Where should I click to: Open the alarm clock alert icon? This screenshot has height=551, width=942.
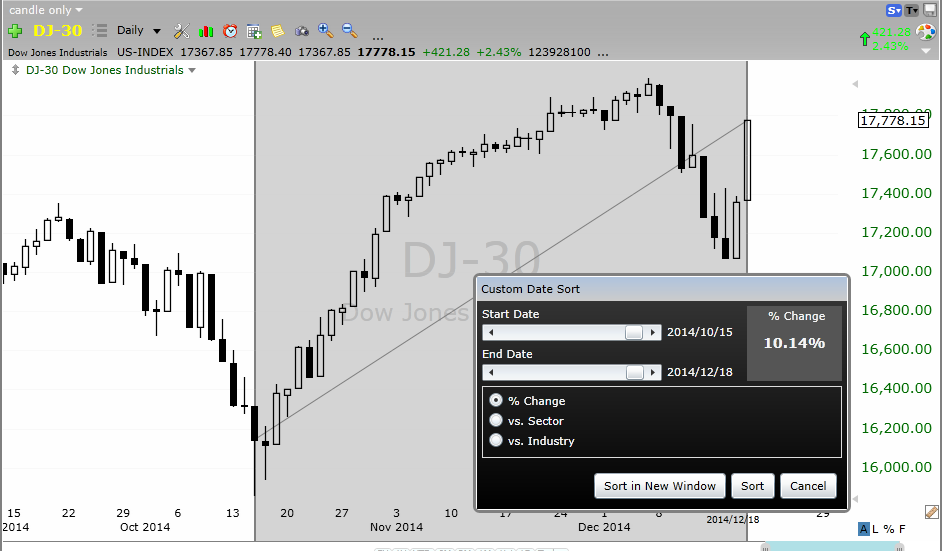tap(230, 31)
